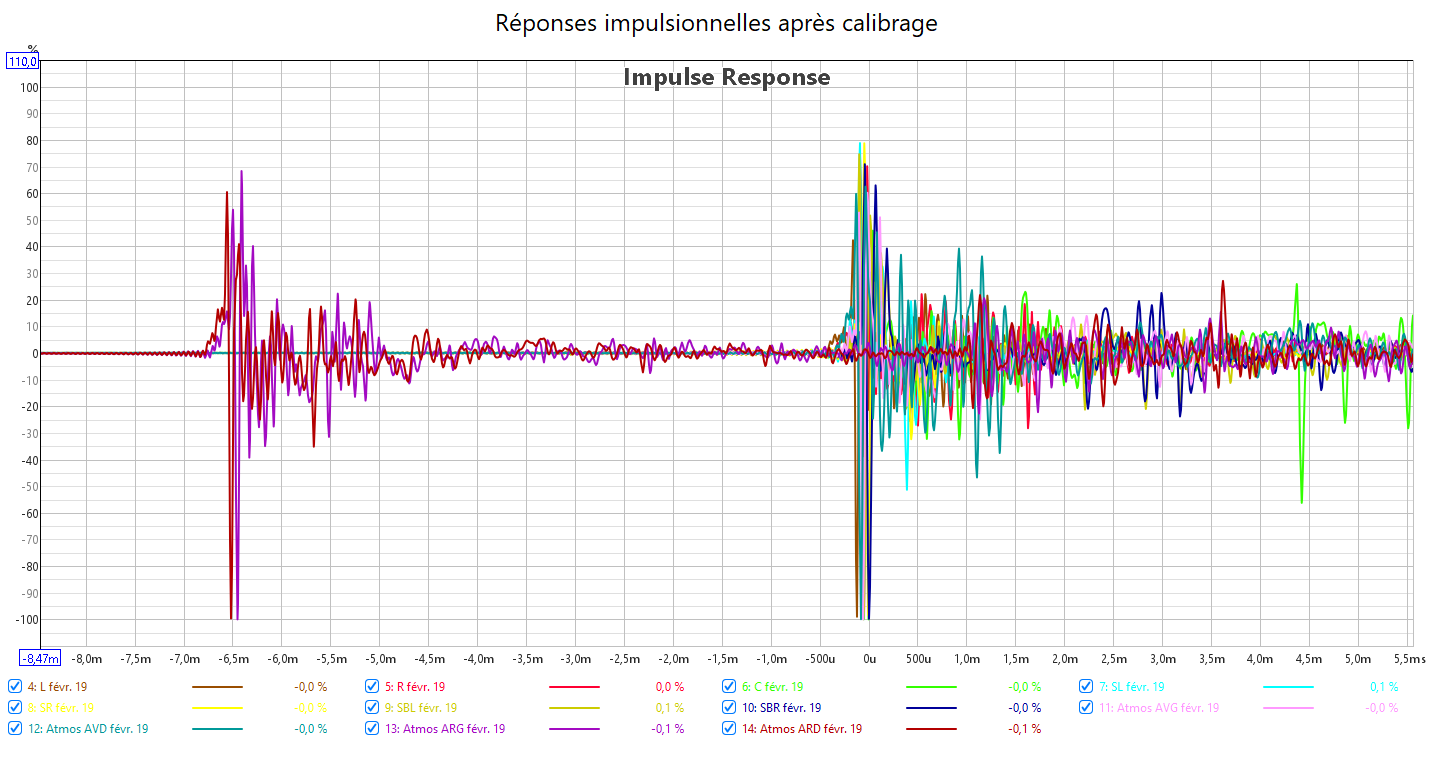Toggle the '5: R févr. 19' trace checkbox
The width and height of the screenshot is (1433, 761).
[372, 687]
